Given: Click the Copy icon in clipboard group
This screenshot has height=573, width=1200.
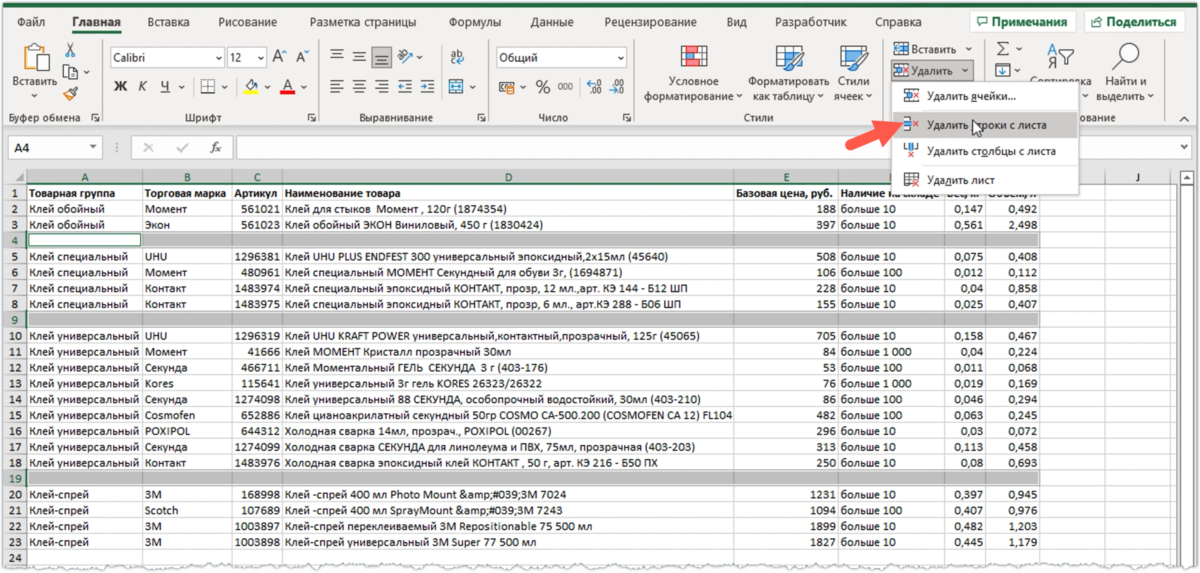Looking at the screenshot, I should (x=69, y=72).
